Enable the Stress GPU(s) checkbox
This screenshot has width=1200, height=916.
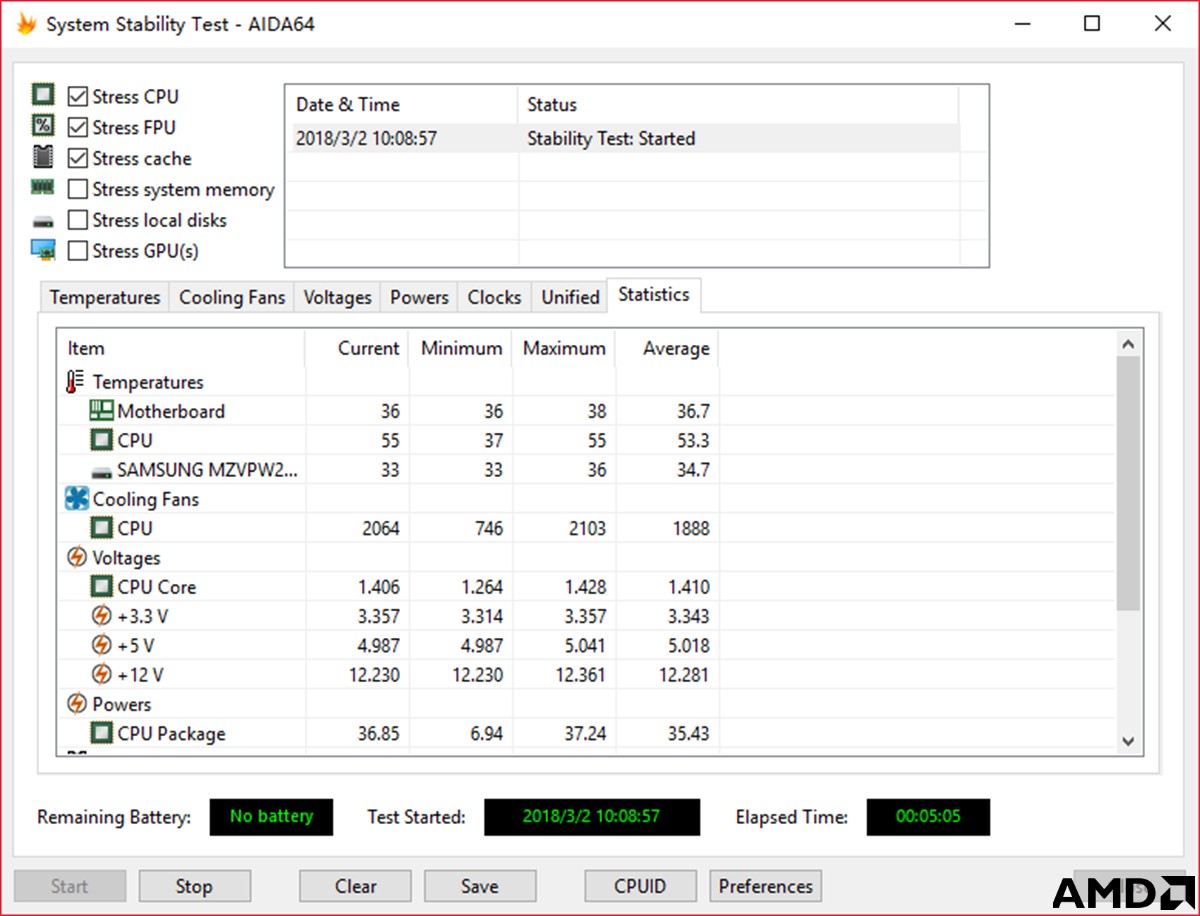(x=78, y=252)
